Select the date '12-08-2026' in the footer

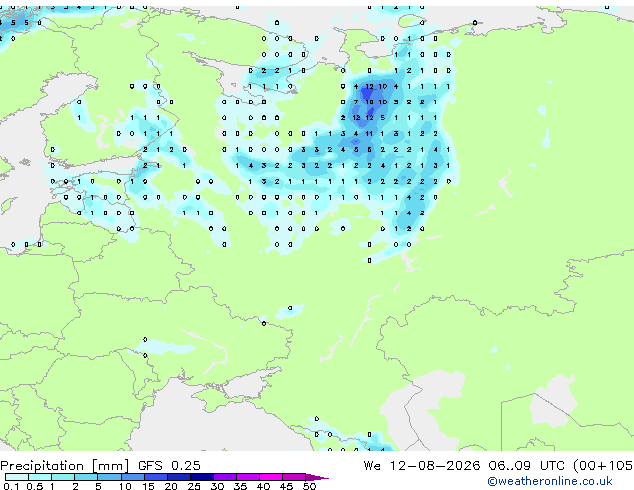[x=435, y=466]
